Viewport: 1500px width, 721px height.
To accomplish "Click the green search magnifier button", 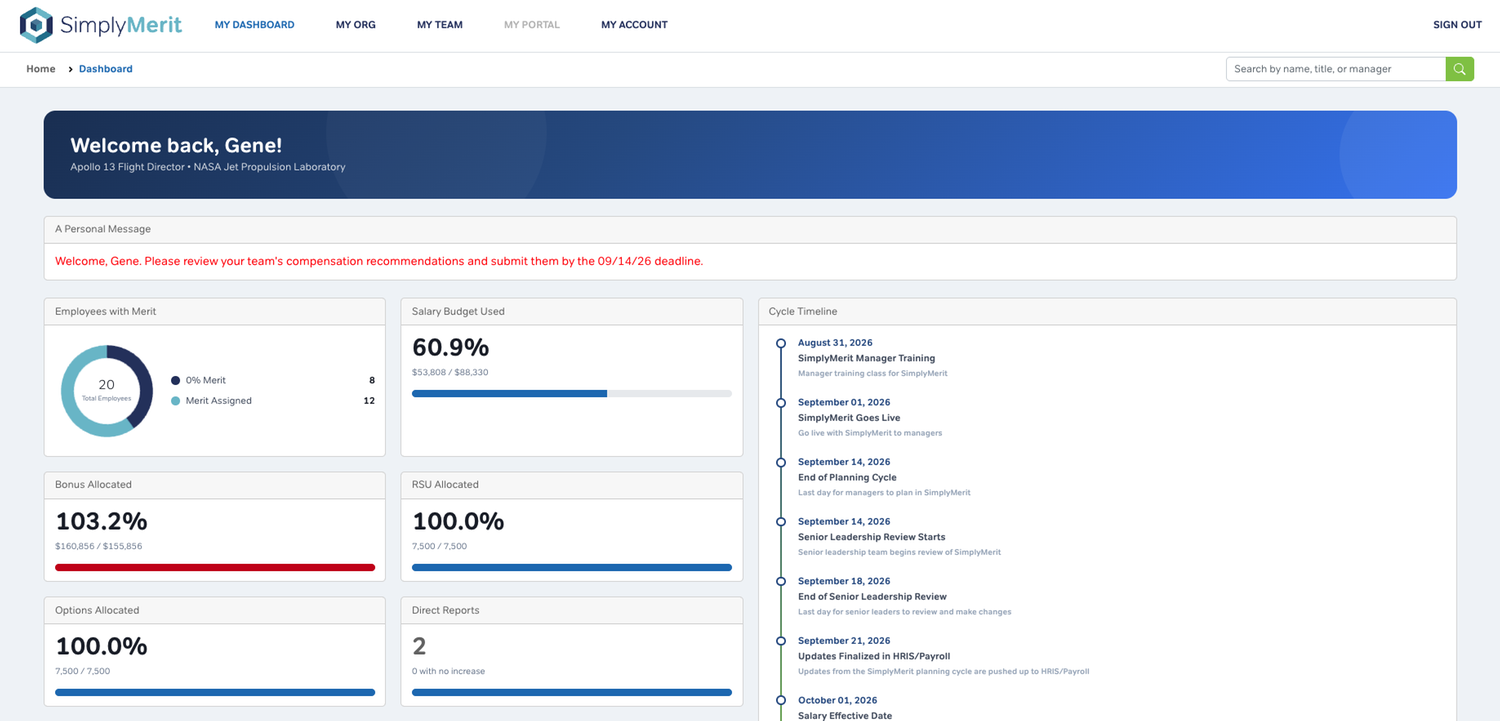I will tap(1459, 69).
